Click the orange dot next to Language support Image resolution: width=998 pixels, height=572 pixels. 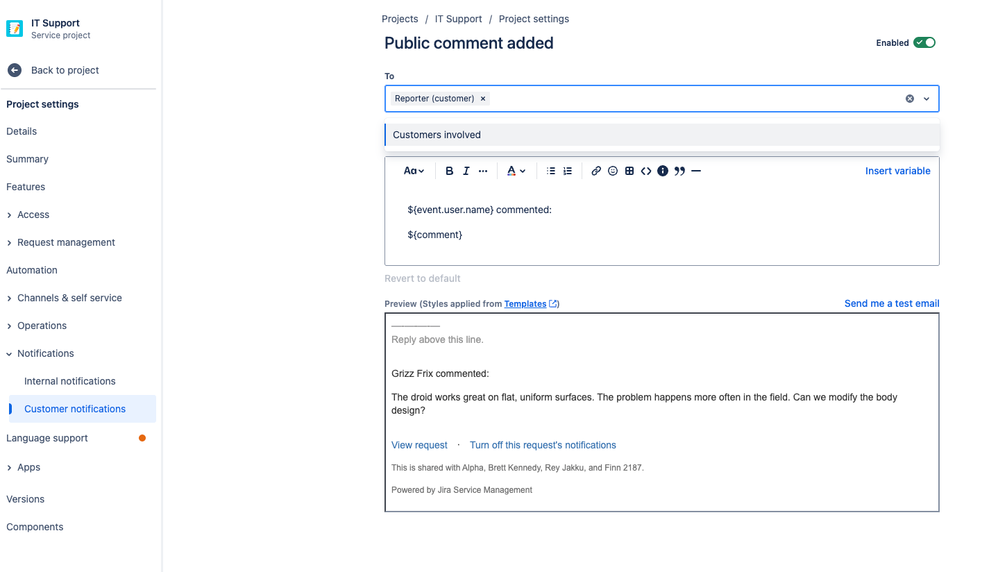(x=143, y=438)
